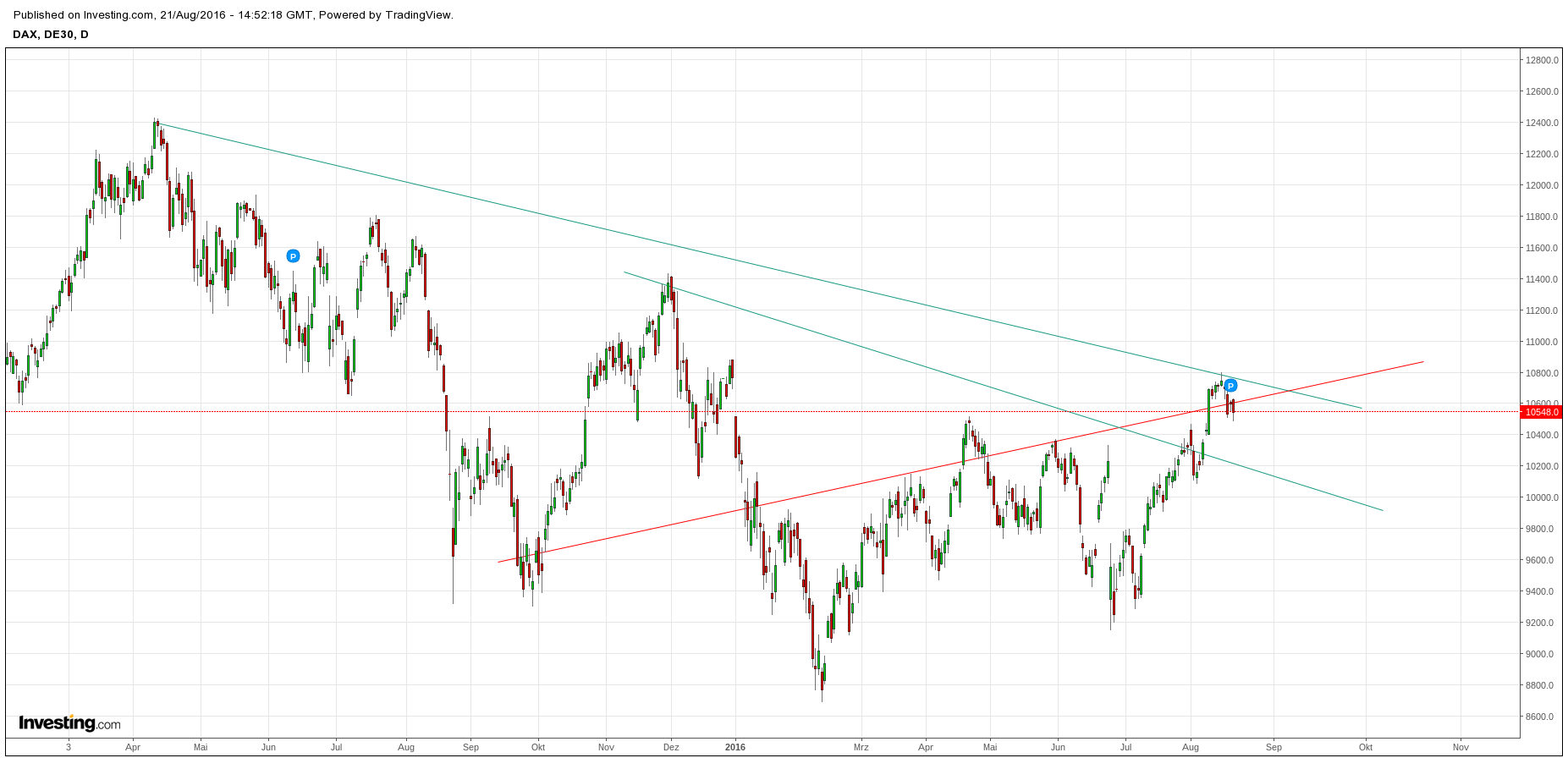Select the red ascending trendline
The height and width of the screenshot is (758, 1568).
[x=960, y=462]
